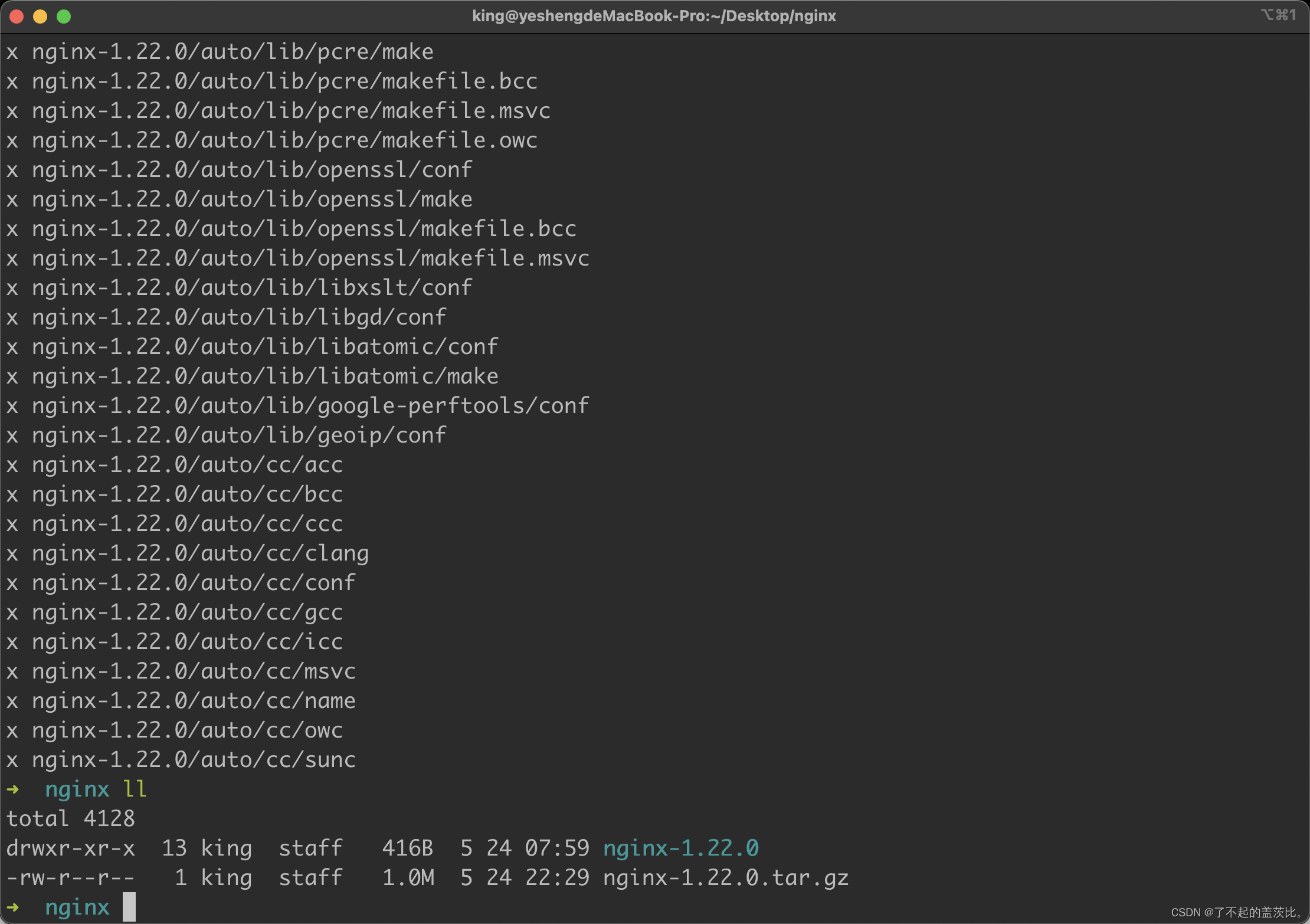Image resolution: width=1310 pixels, height=924 pixels.
Task: Click the green zoom window button
Action: [64, 17]
